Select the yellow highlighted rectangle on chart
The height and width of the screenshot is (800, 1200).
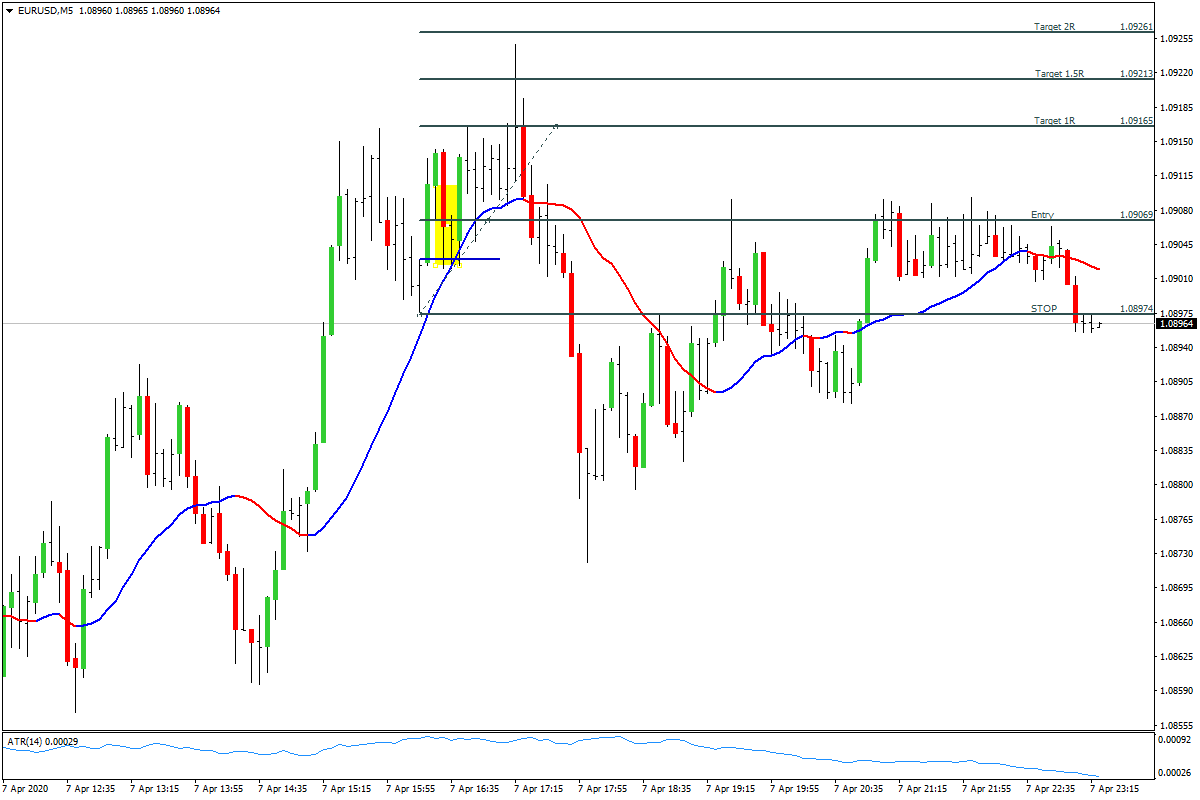pyautogui.click(x=447, y=226)
